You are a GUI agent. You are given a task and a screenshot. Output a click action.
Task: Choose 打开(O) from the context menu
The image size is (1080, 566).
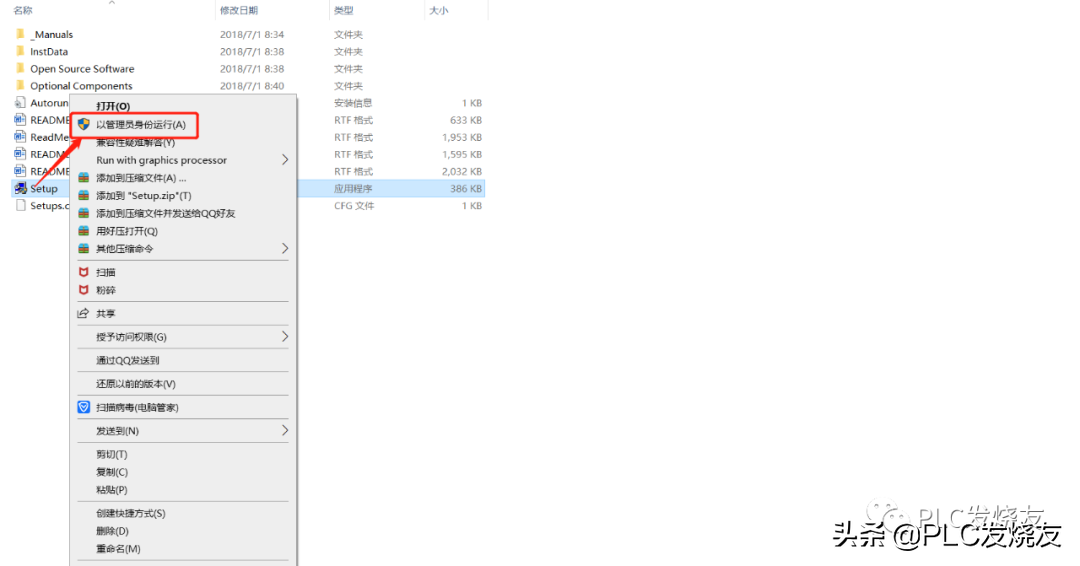pos(113,106)
